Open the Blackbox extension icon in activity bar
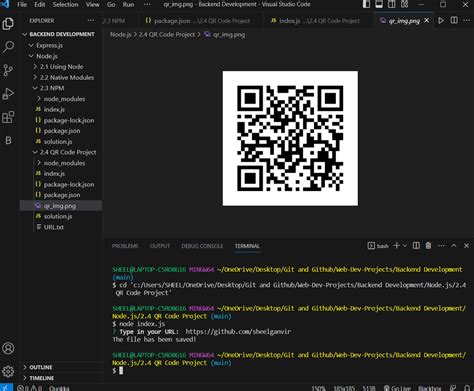Screen dimensions: 474x391 coord(8,140)
